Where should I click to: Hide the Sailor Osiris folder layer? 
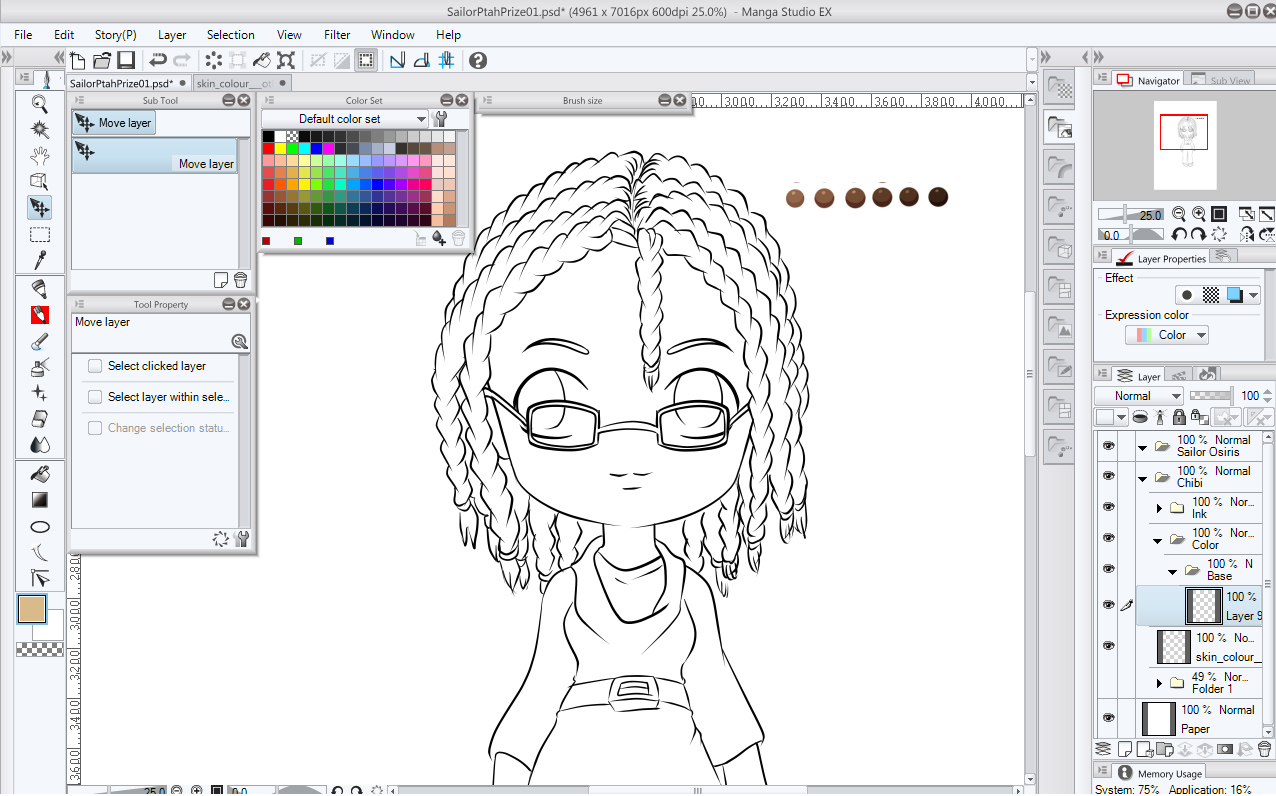coord(1108,446)
